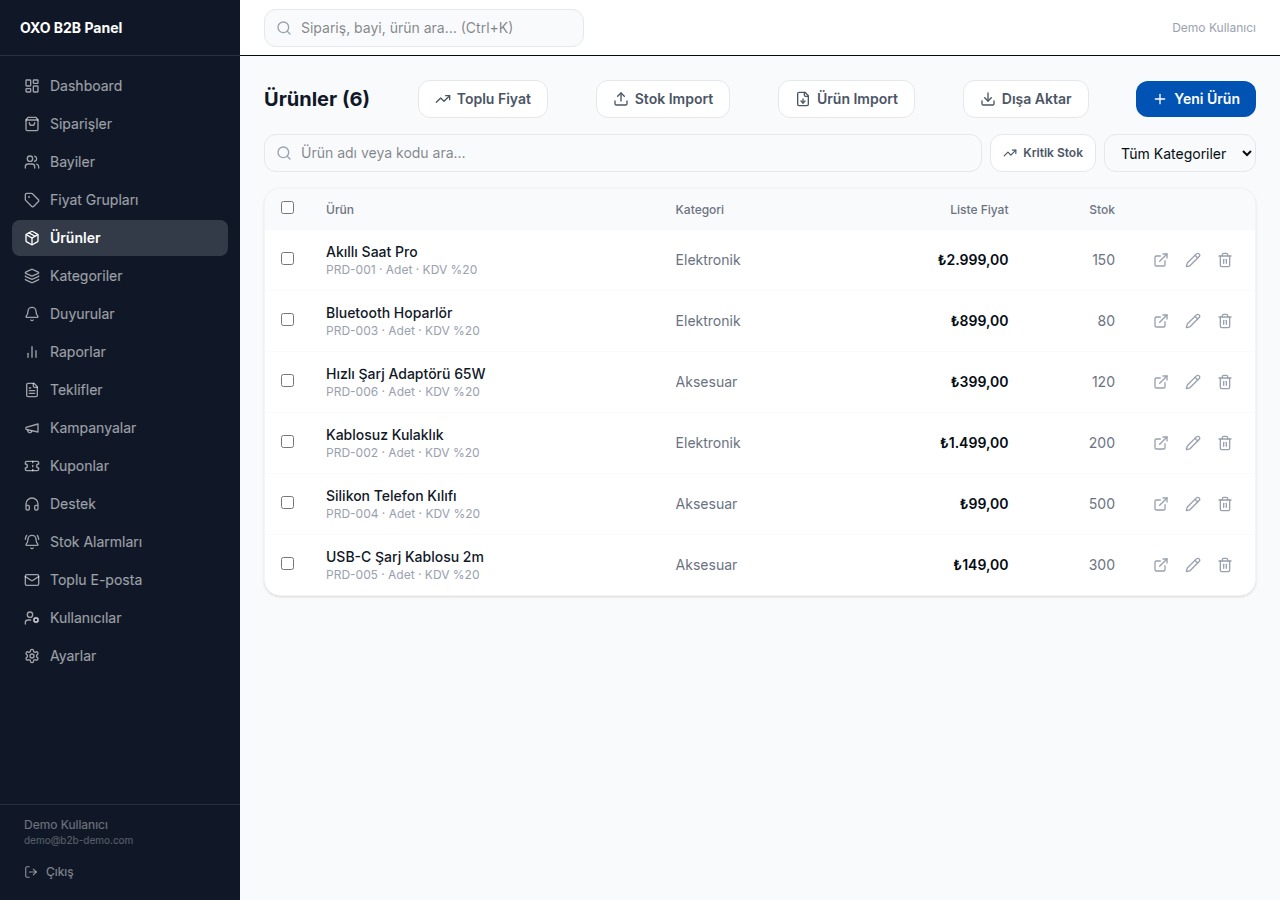Click the trash icon for USB-C Şarj Kablosu 2m
Image resolution: width=1280 pixels, height=900 pixels.
click(x=1225, y=565)
